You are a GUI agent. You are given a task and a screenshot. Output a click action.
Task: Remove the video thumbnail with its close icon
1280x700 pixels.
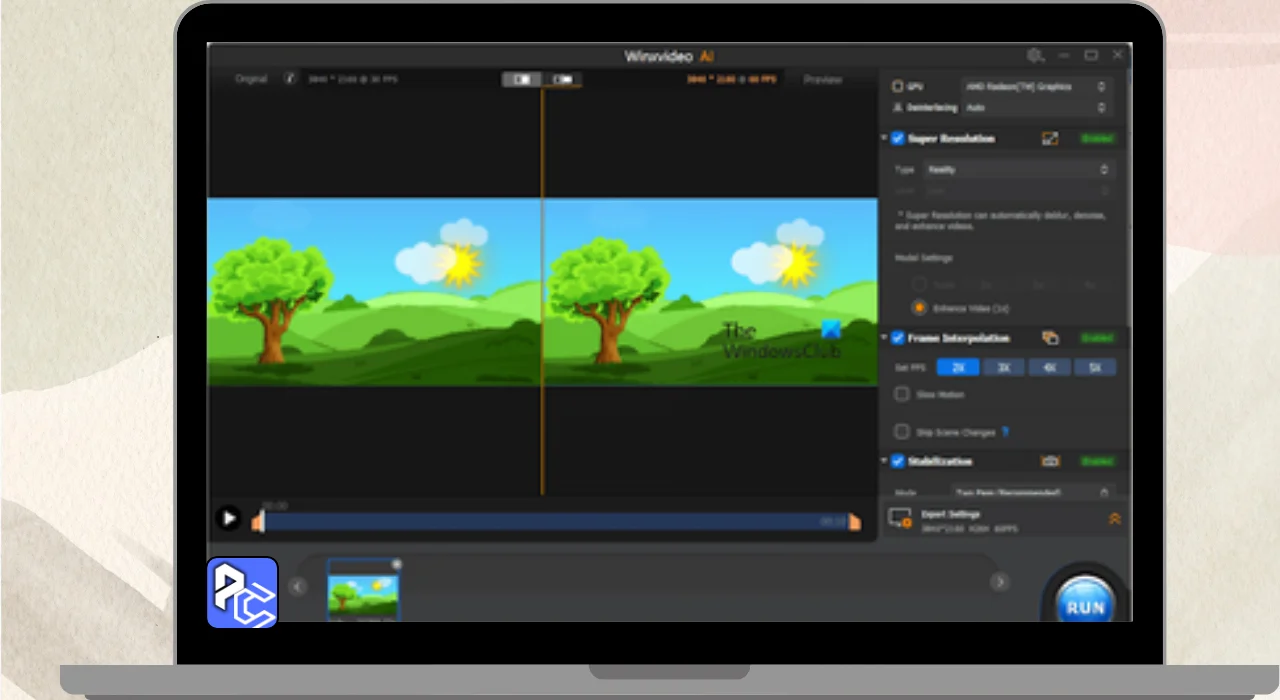tap(396, 564)
